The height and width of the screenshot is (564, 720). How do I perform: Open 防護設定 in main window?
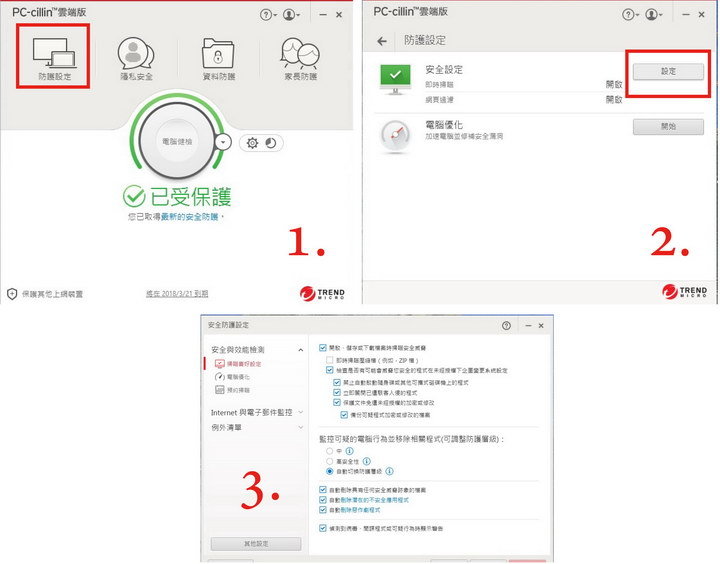point(54,56)
